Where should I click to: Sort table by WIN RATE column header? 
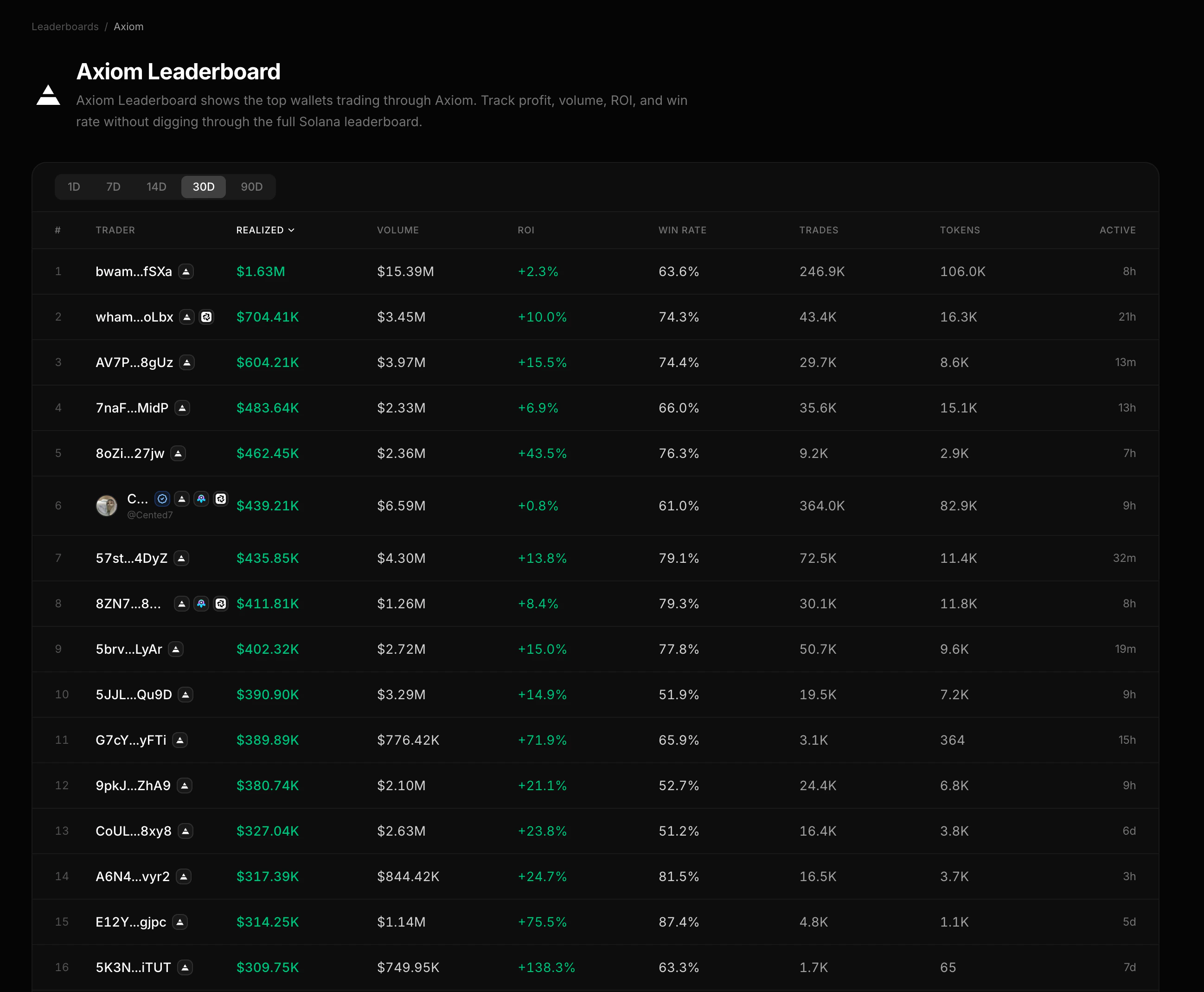[x=683, y=230]
